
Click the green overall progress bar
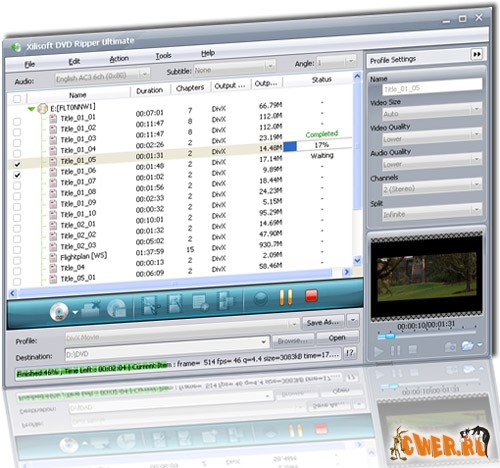pyautogui.click(x=92, y=371)
